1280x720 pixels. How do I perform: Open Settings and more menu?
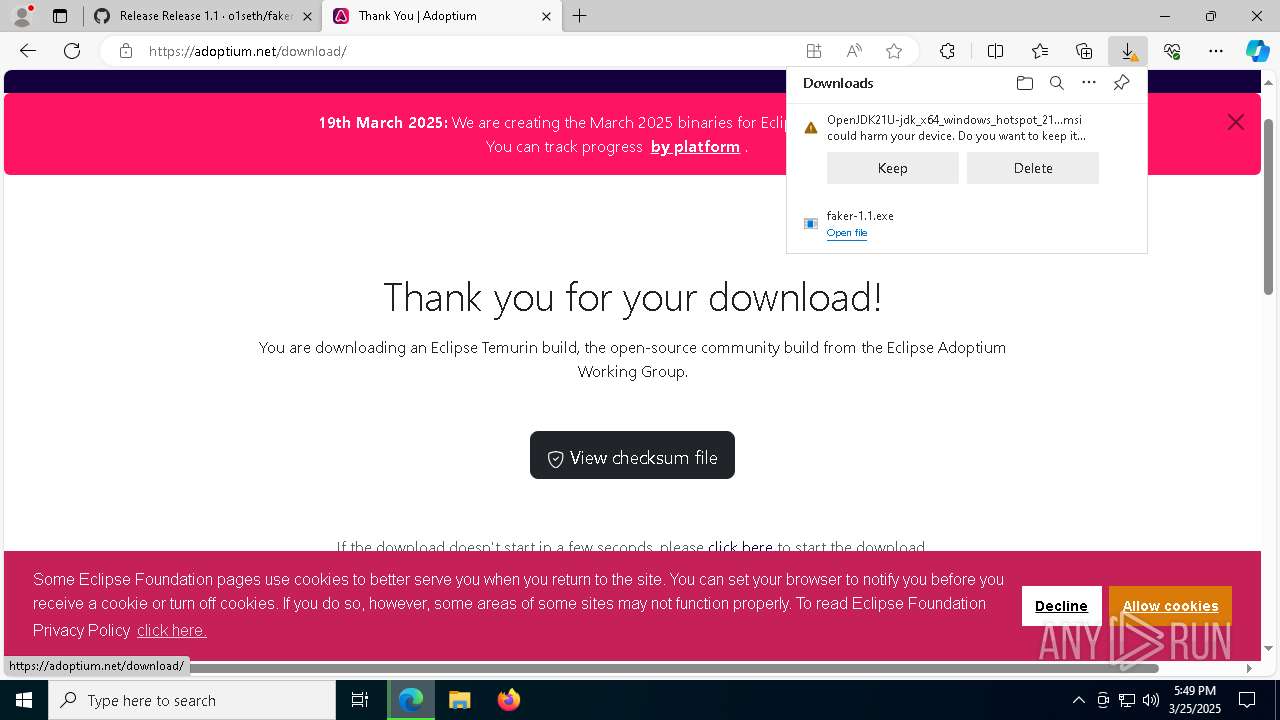(1216, 51)
